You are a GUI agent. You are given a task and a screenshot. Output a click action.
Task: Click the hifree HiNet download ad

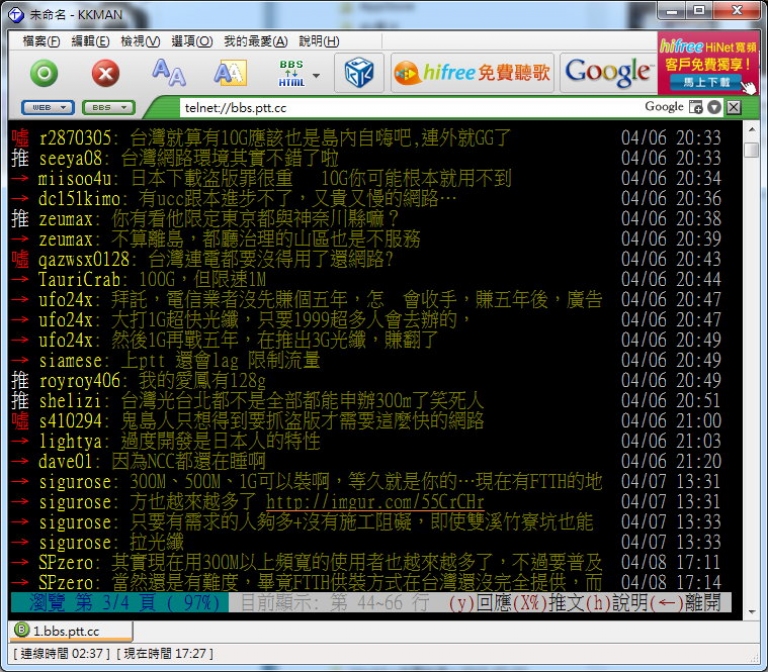(708, 64)
